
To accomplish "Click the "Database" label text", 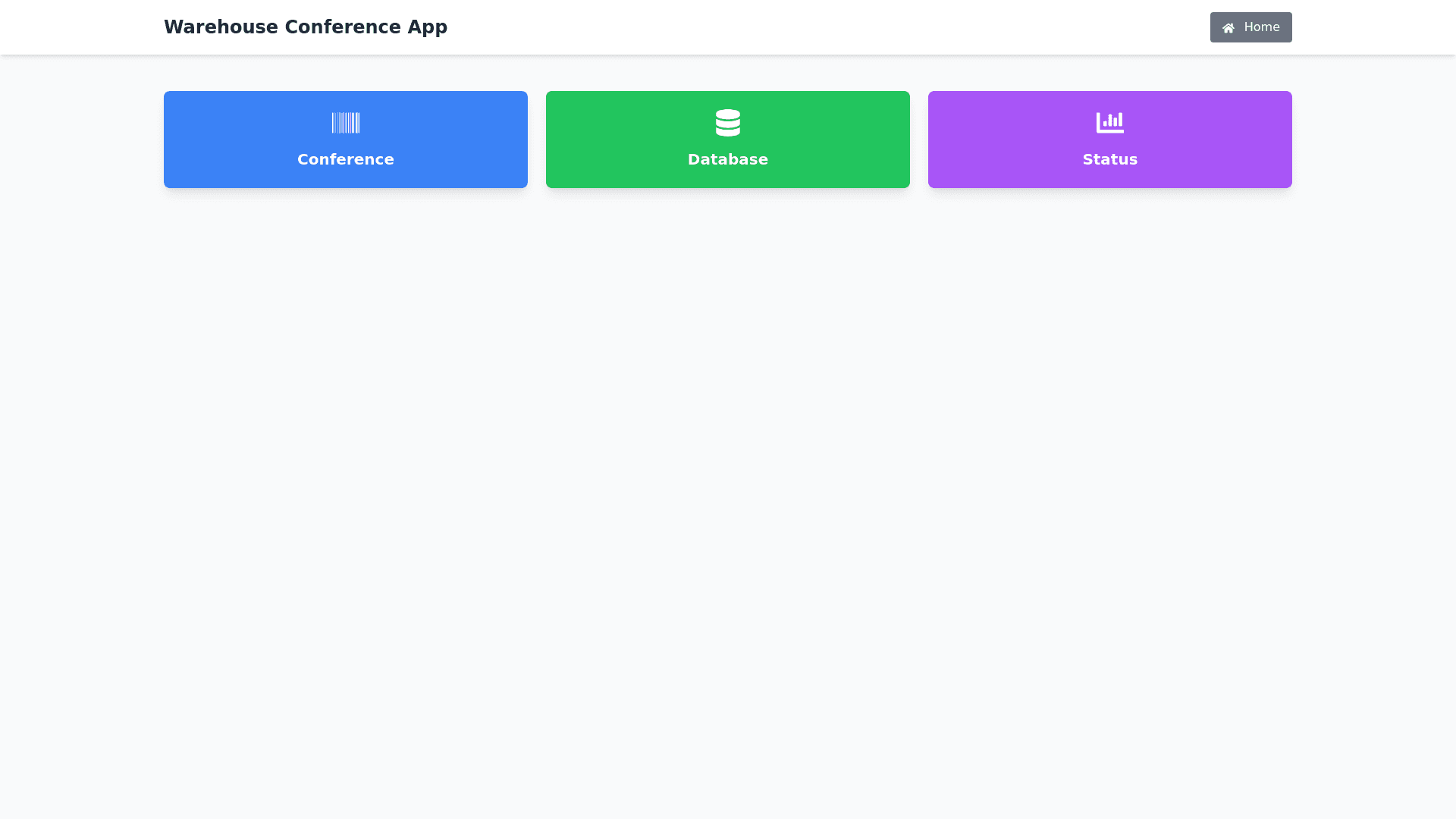I will [x=728, y=159].
